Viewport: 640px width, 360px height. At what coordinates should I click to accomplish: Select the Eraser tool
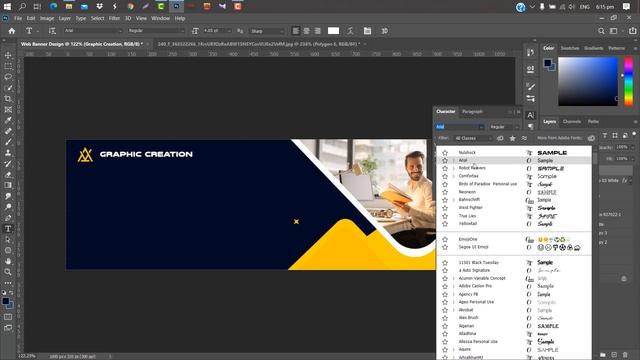(x=8, y=174)
